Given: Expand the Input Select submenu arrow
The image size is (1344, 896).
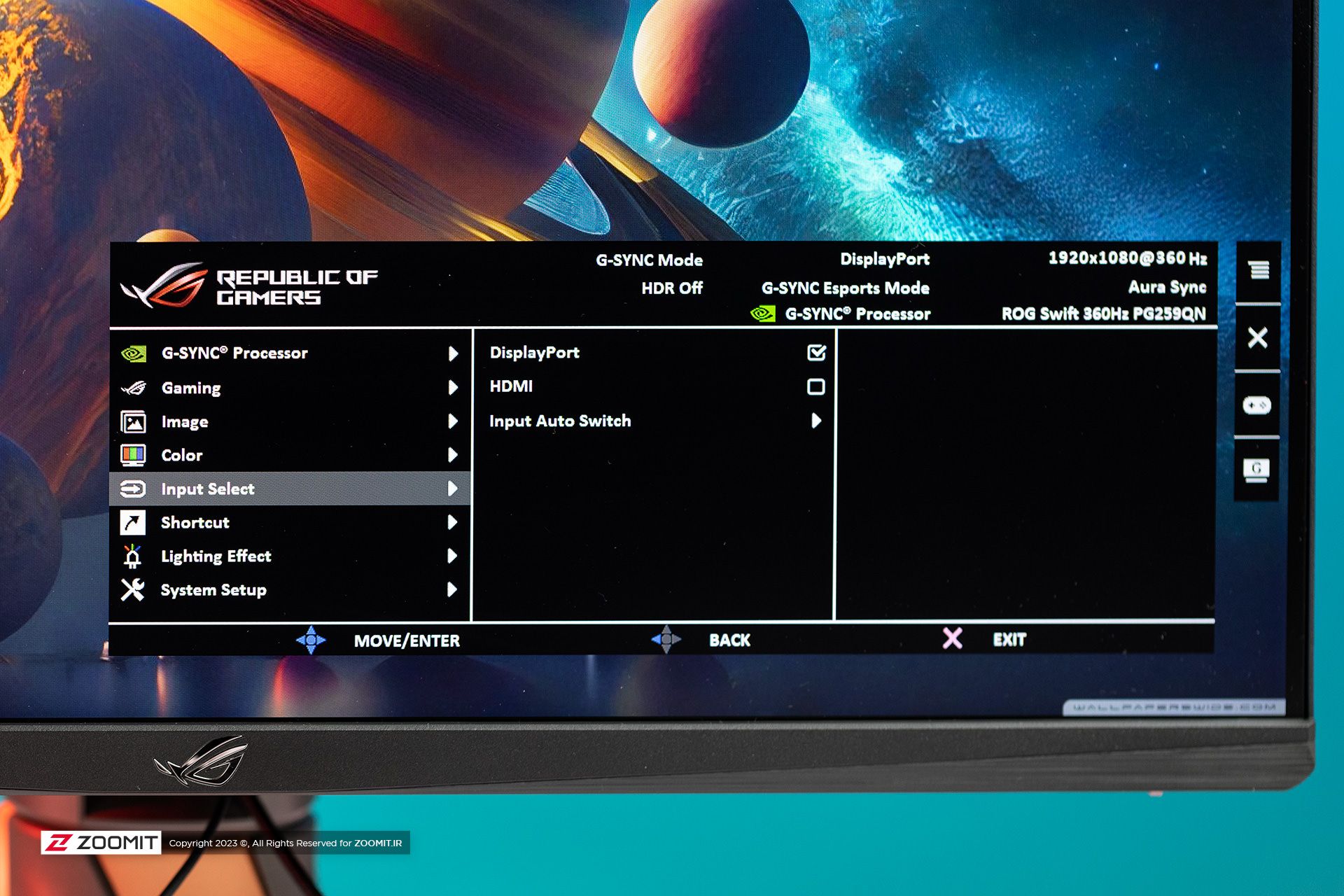Looking at the screenshot, I should coord(453,489).
